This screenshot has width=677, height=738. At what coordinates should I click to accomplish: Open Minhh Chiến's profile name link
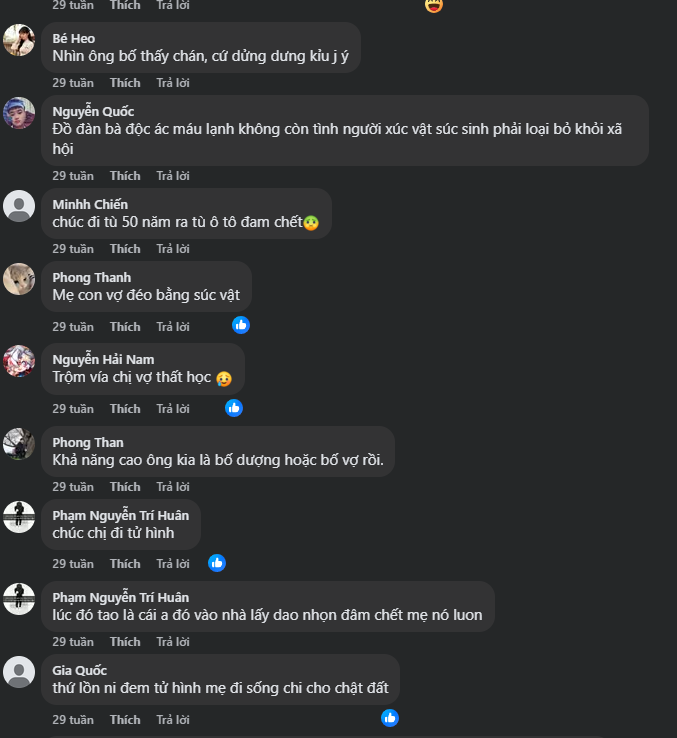pos(90,204)
